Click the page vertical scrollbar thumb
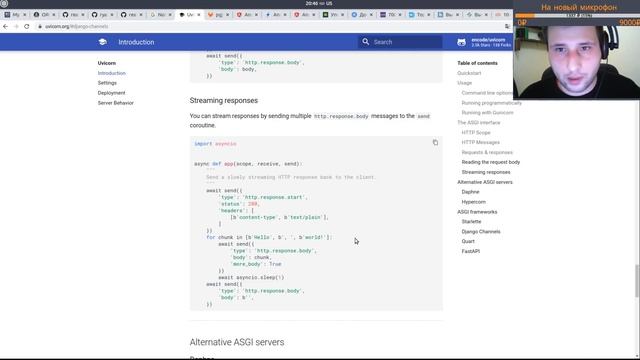640x360 pixels. pos(637,281)
